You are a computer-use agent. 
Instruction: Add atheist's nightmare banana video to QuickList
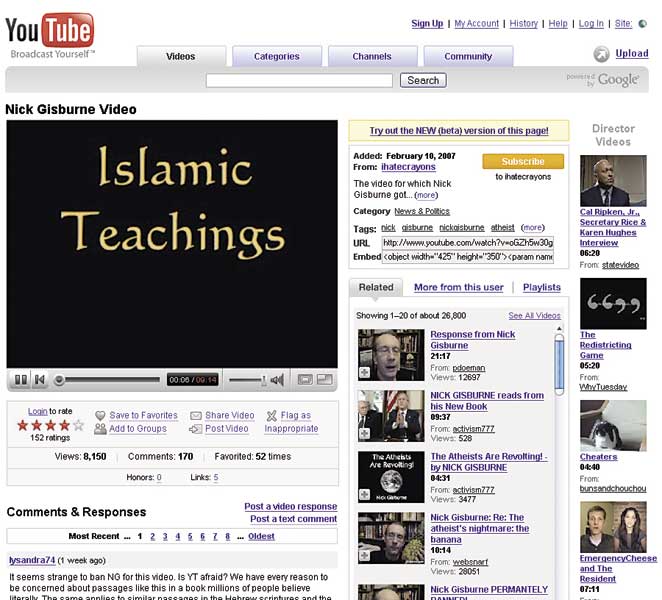pos(364,556)
